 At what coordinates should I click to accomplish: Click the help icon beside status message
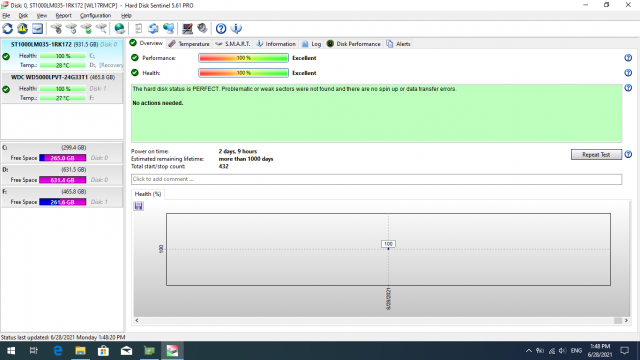pos(628,88)
